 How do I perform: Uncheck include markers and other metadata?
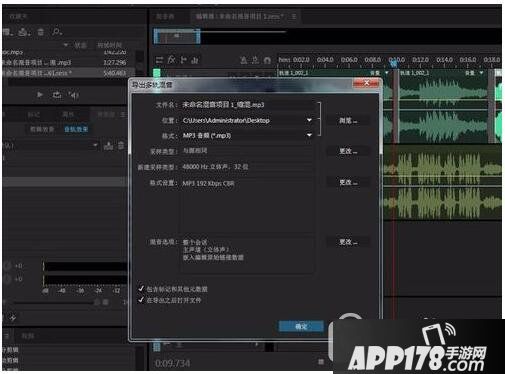click(141, 289)
